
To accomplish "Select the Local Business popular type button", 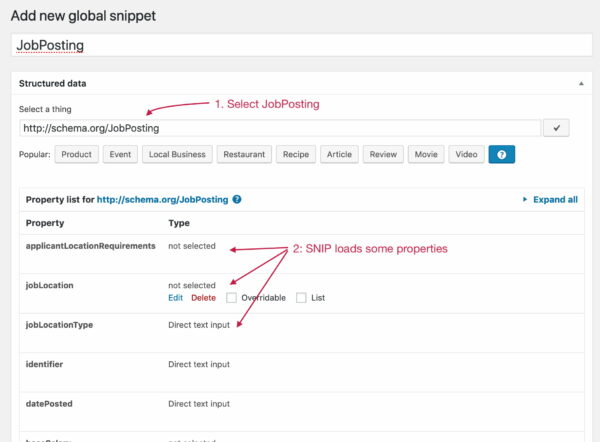I will pos(177,154).
